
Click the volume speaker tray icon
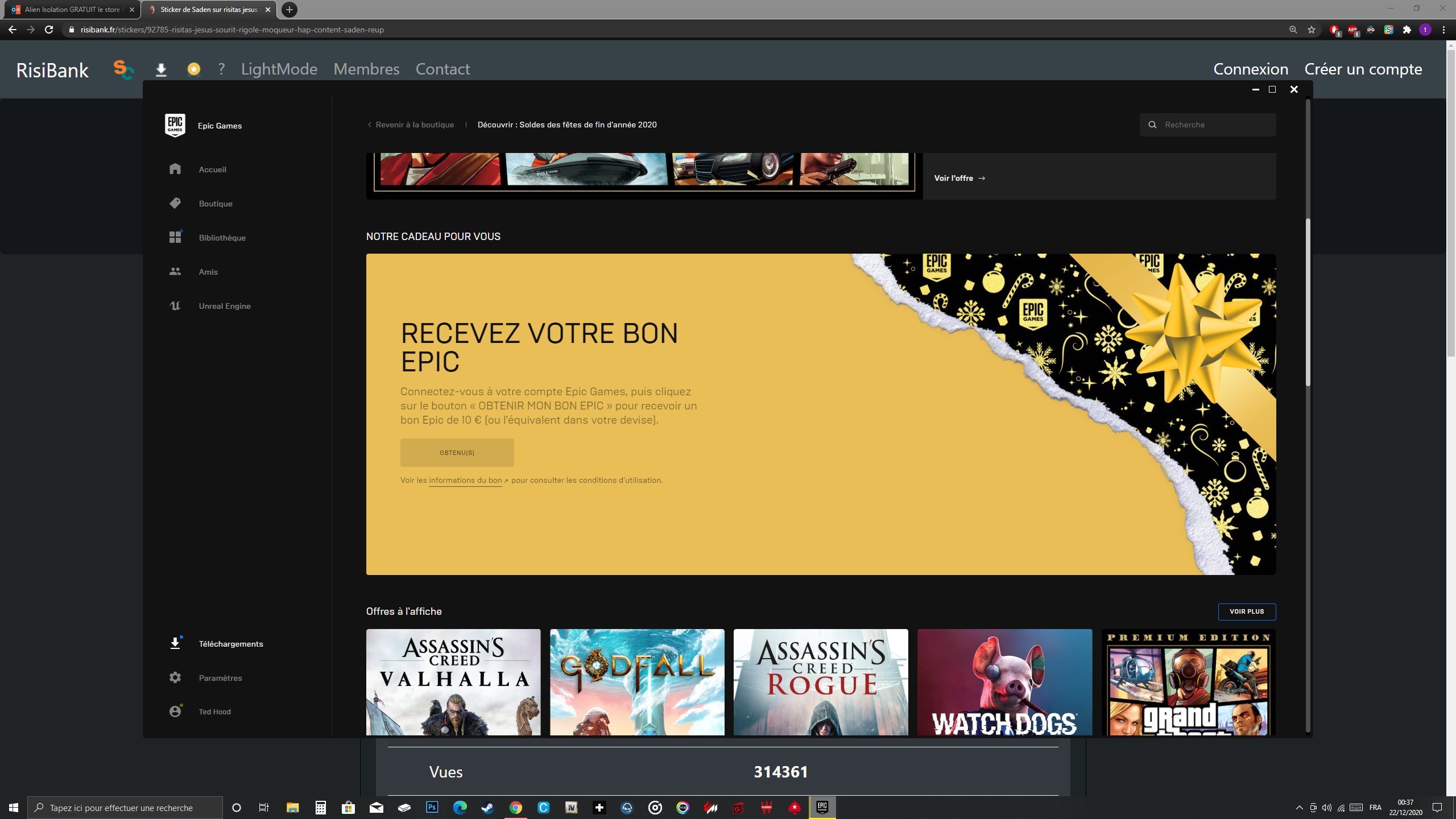point(1327,808)
